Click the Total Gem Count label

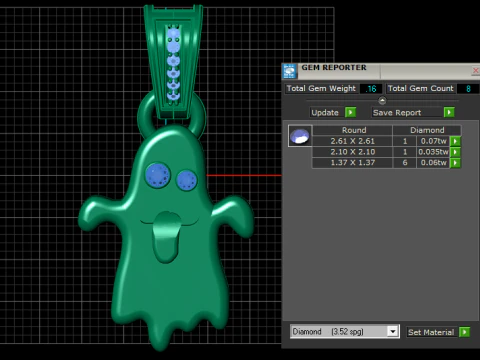pos(421,89)
